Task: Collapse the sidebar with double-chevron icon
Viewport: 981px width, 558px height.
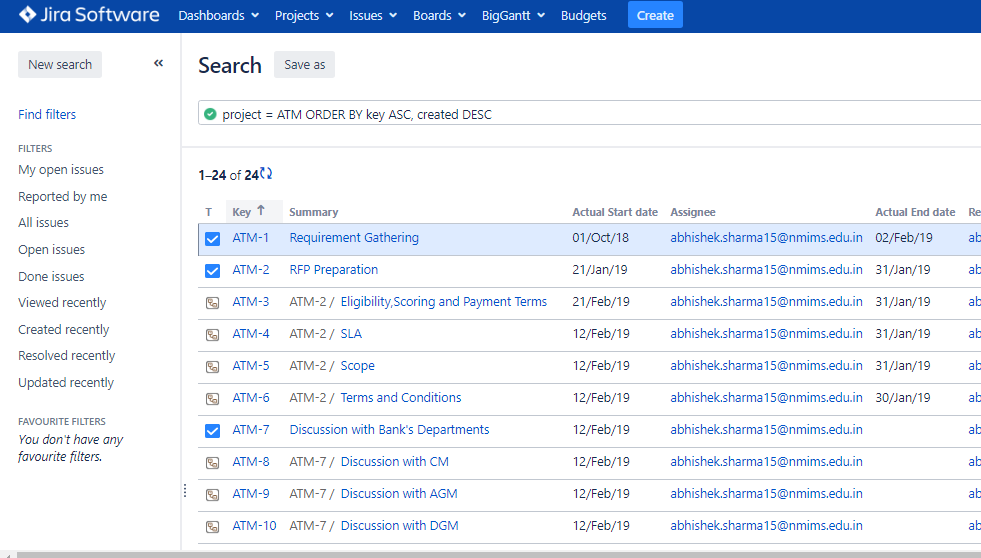Action: (x=158, y=64)
